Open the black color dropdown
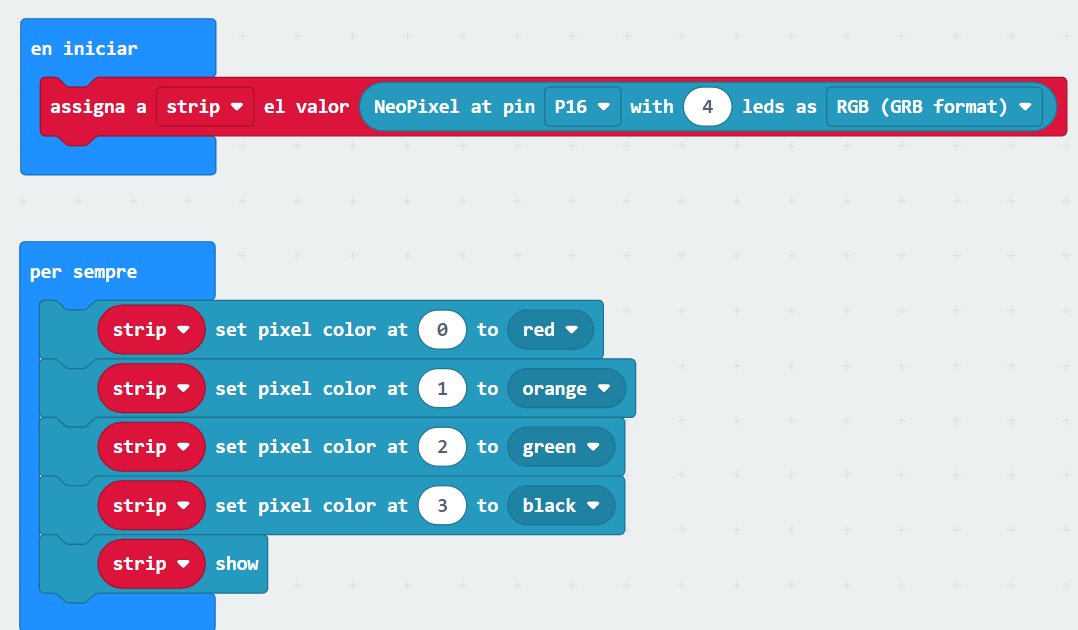 point(560,505)
